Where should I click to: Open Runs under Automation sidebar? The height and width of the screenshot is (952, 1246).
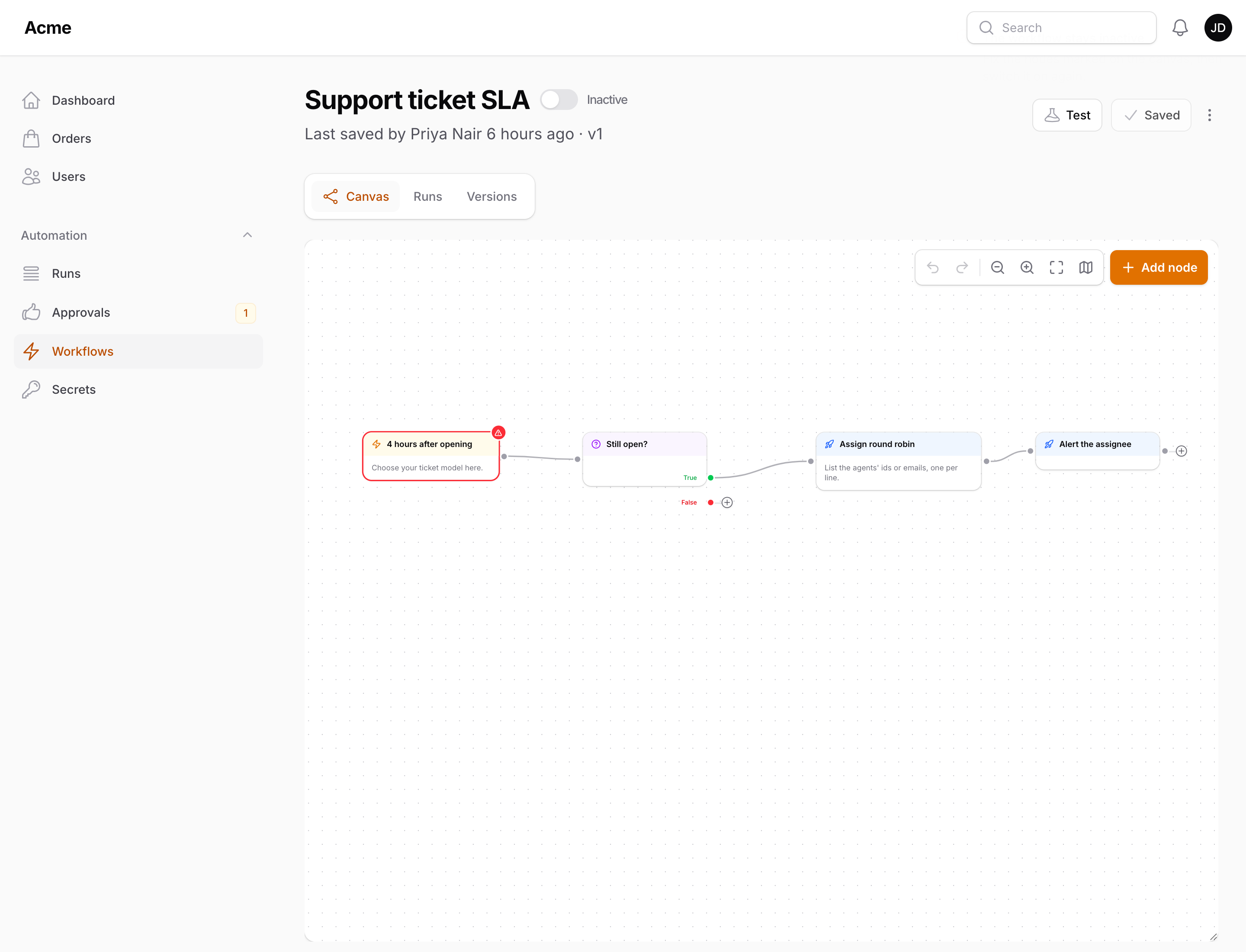tap(138, 273)
